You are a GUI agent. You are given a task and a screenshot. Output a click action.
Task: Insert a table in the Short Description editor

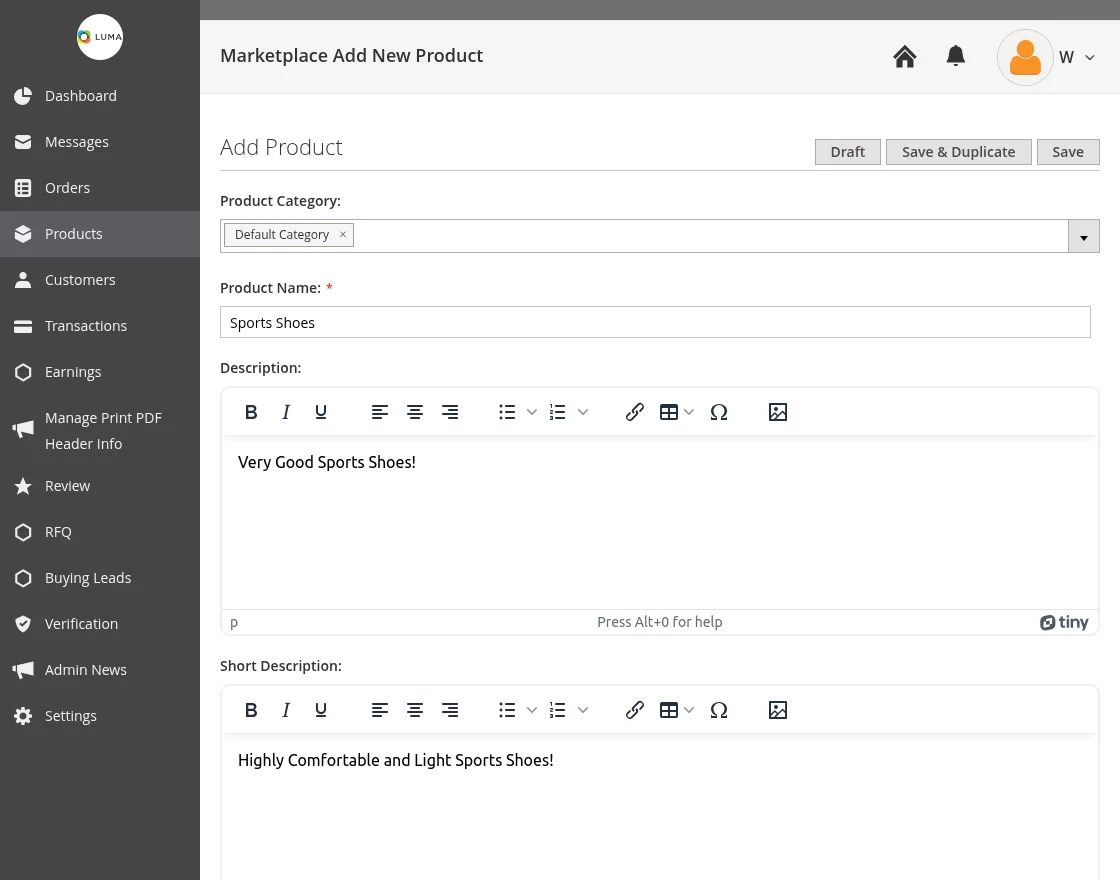(669, 710)
